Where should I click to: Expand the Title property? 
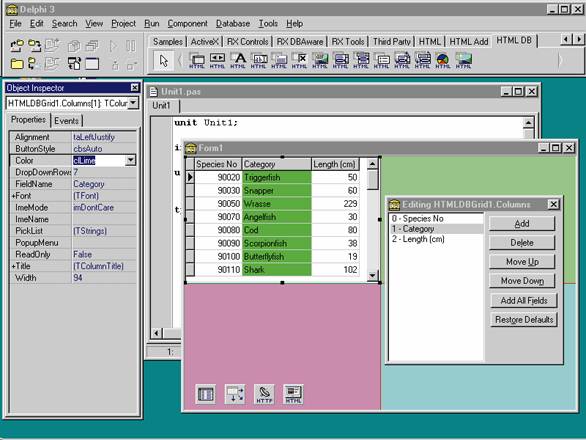click(x=13, y=266)
